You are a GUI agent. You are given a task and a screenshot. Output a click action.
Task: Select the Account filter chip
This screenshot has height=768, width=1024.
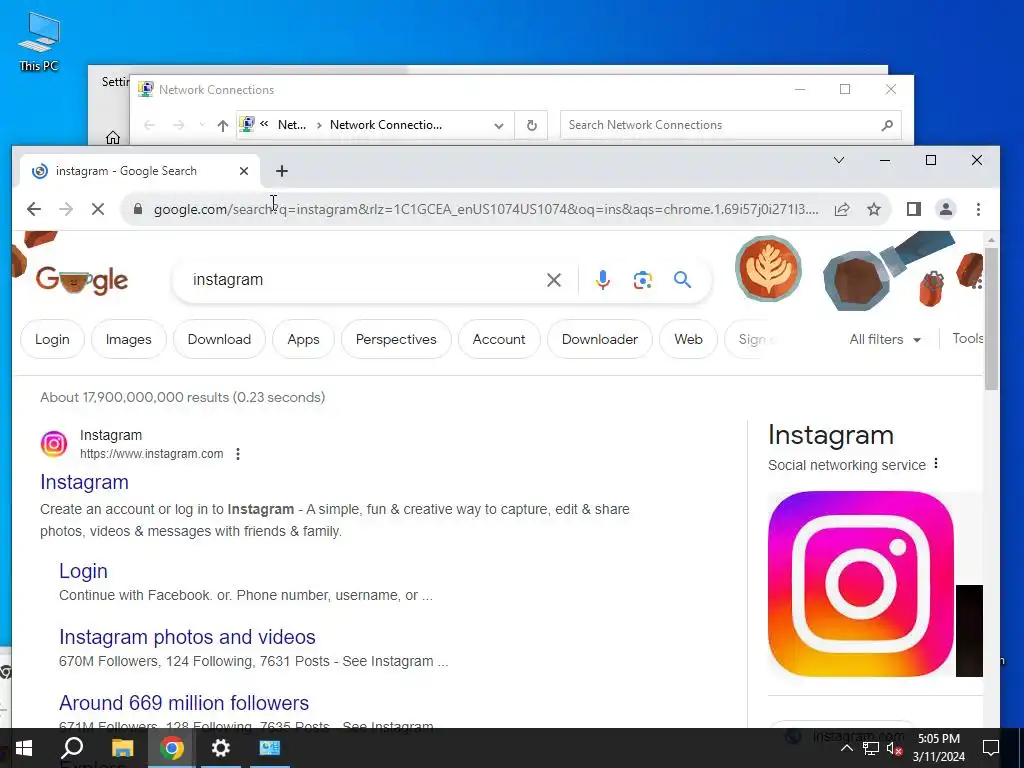[x=499, y=340]
